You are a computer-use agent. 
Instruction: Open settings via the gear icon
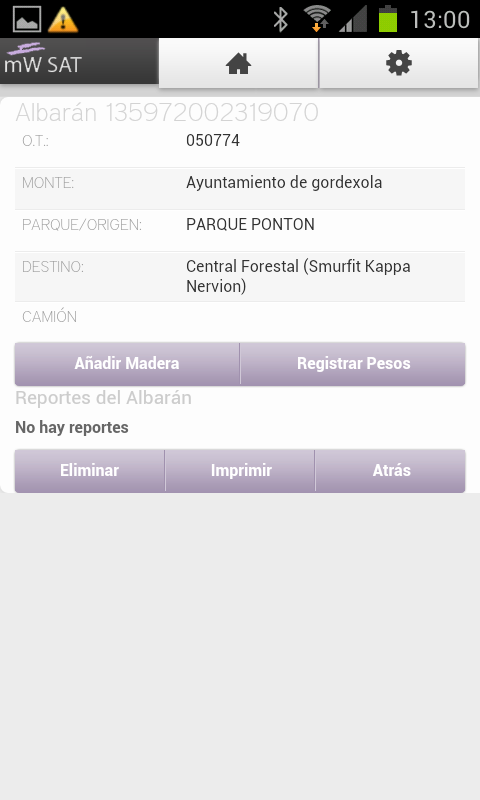[398, 64]
